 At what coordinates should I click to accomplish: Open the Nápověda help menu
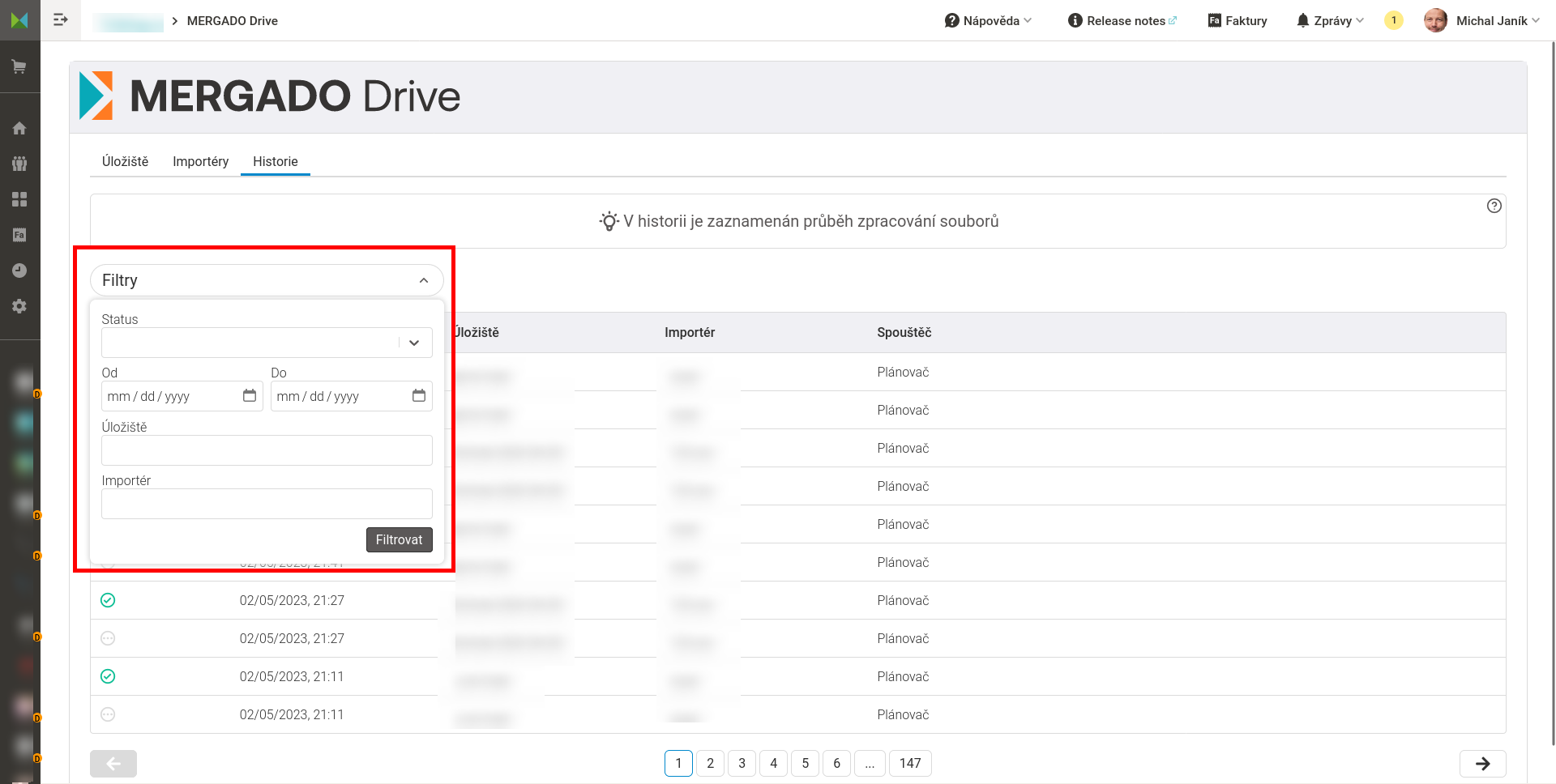[x=988, y=20]
